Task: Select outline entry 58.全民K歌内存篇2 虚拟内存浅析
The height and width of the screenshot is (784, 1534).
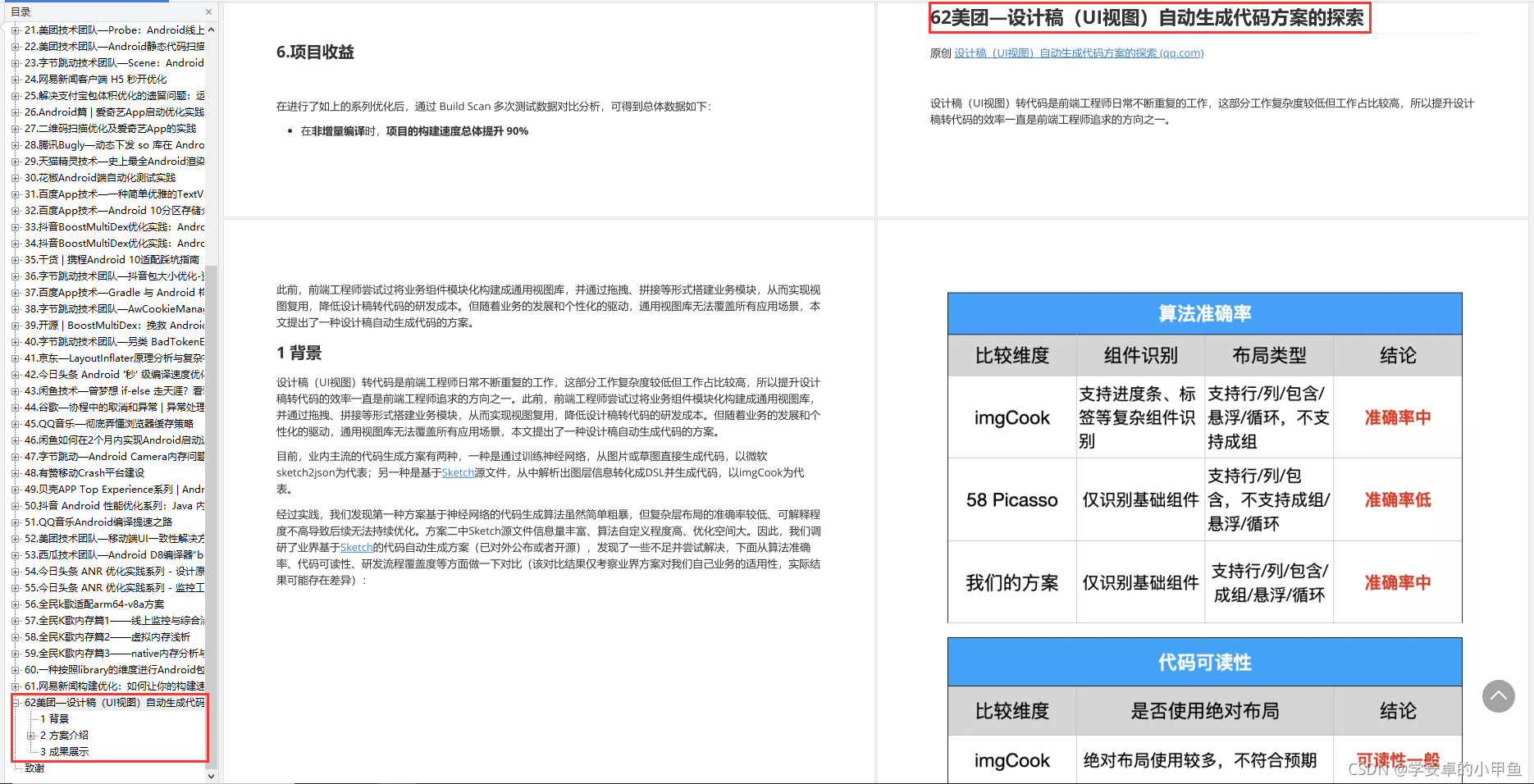Action: coord(107,637)
